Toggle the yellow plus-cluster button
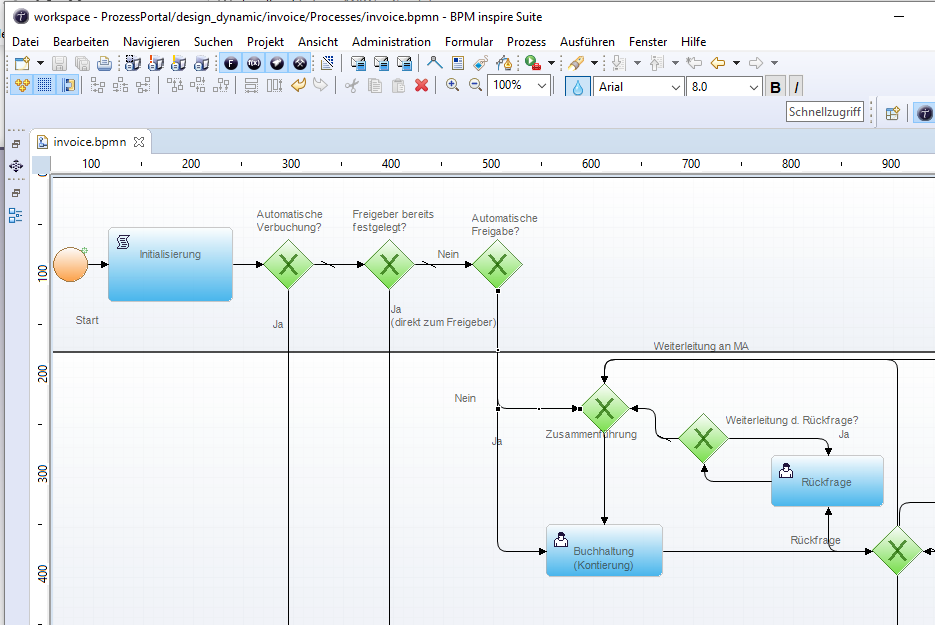The width and height of the screenshot is (935, 625). (x=22, y=85)
